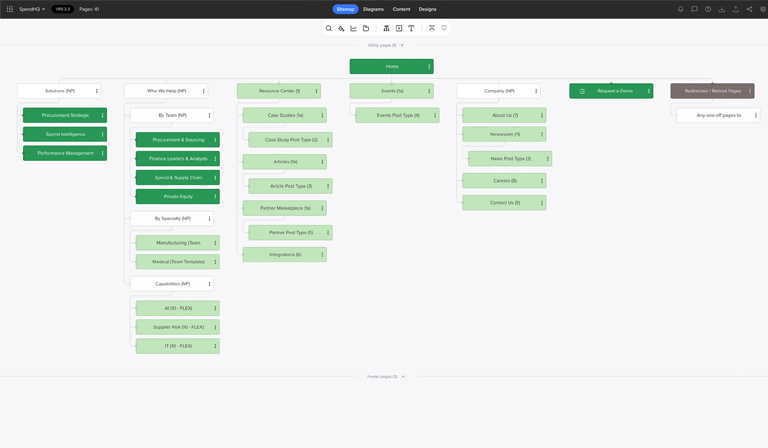Viewport: 768px width, 448px height.
Task: Select the Request a Demo node
Action: point(611,91)
